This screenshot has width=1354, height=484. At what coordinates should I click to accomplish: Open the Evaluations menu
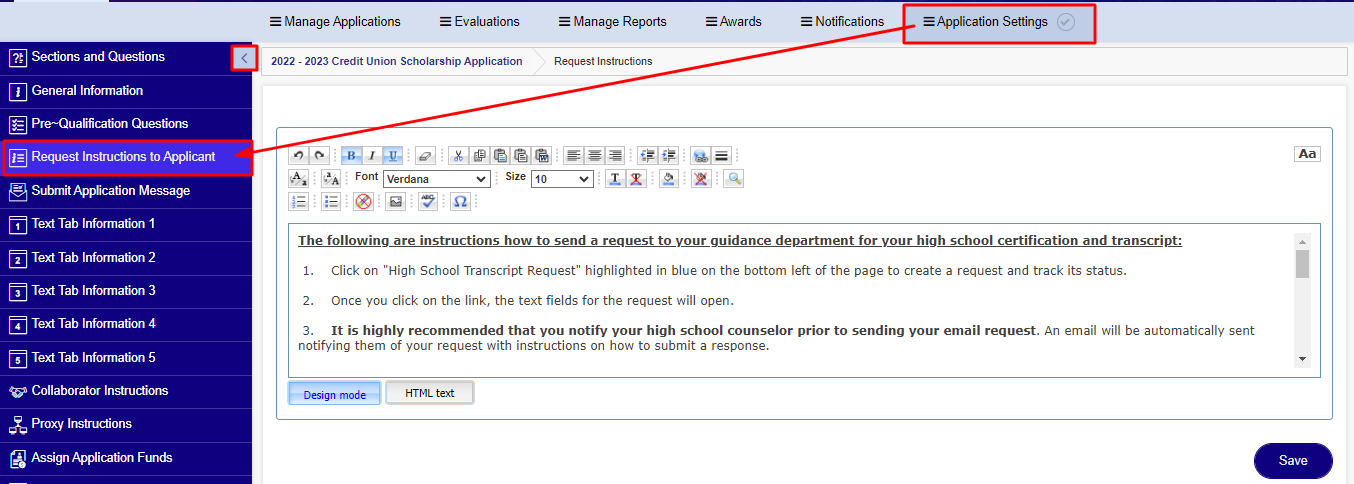click(x=480, y=21)
